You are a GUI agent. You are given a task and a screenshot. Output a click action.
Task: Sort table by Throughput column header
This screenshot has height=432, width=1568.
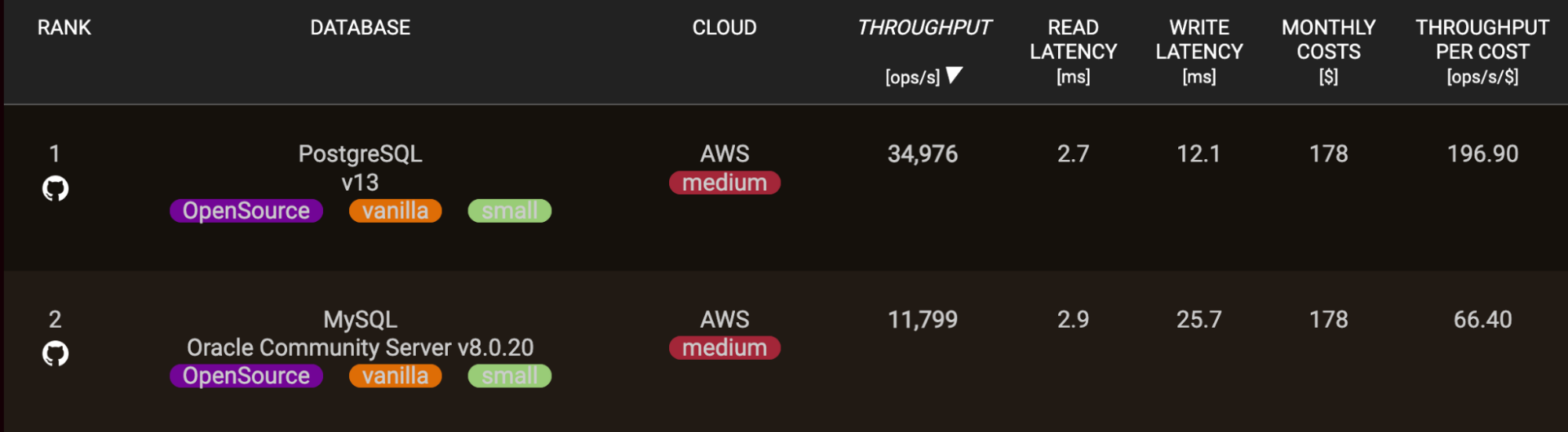pyautogui.click(x=924, y=28)
